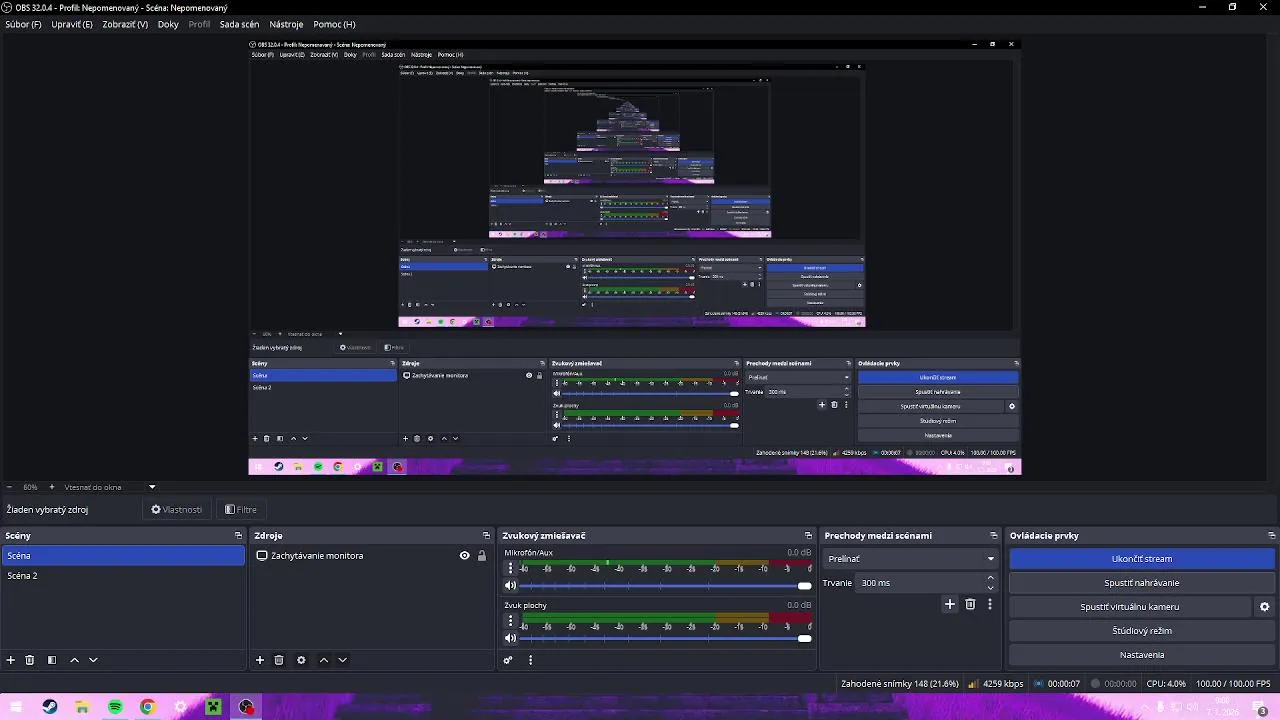This screenshot has height=720, width=1280.
Task: Click Spustiť virtuálnu kameru button
Action: [x=1130, y=607]
